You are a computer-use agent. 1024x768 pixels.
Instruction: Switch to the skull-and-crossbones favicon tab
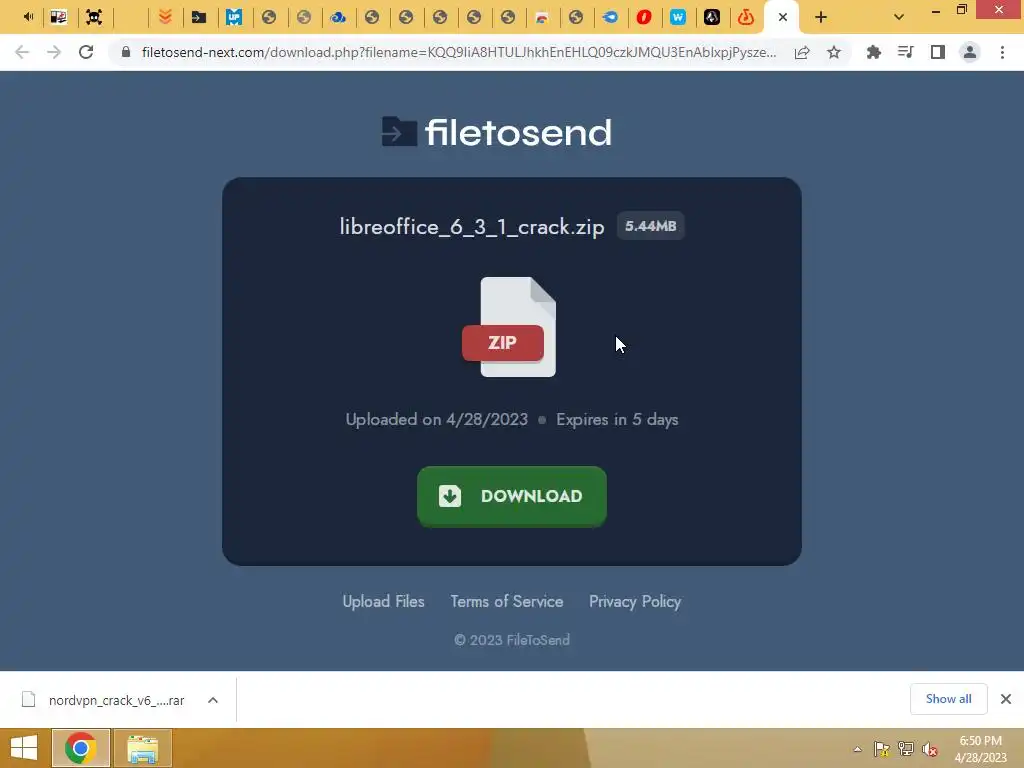click(94, 18)
